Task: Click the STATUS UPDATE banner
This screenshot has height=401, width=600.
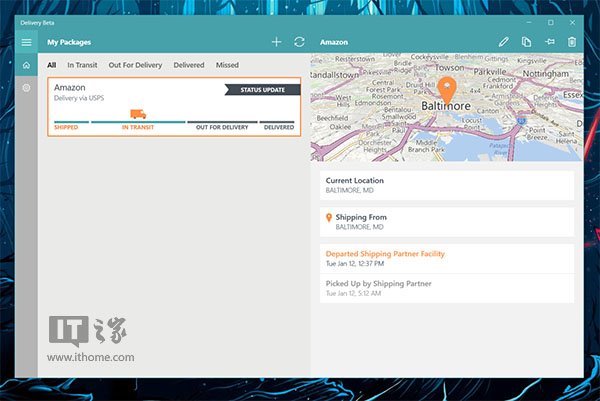Action: 262,90
